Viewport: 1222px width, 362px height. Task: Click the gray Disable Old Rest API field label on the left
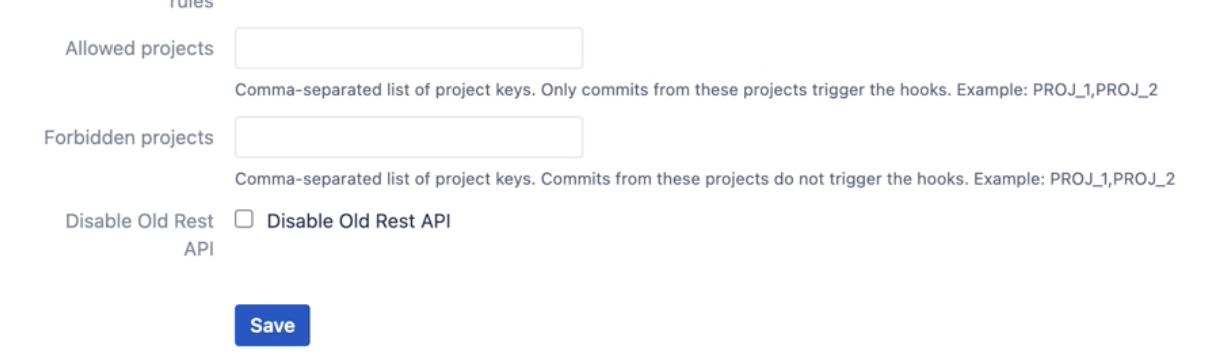tap(139, 235)
